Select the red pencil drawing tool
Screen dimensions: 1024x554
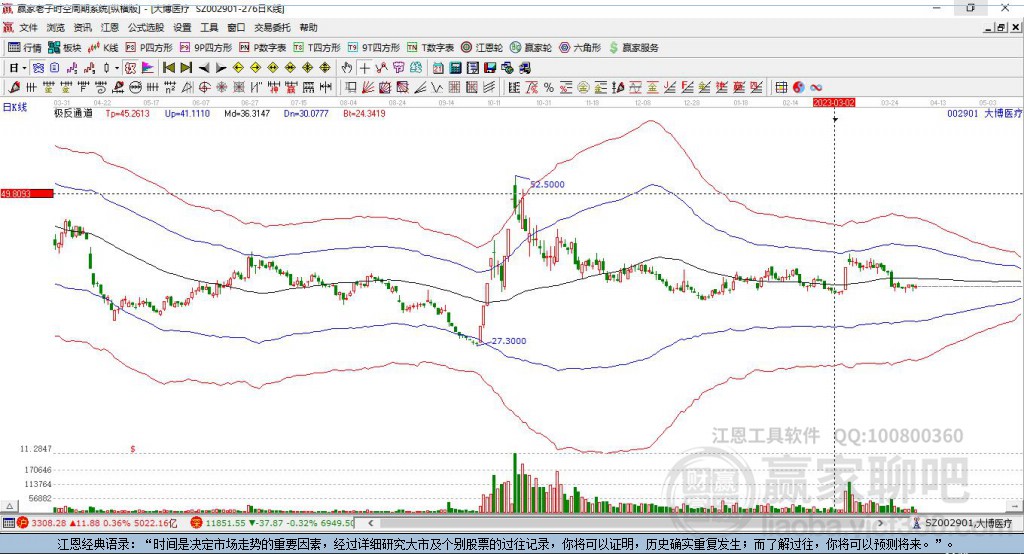click(14, 88)
